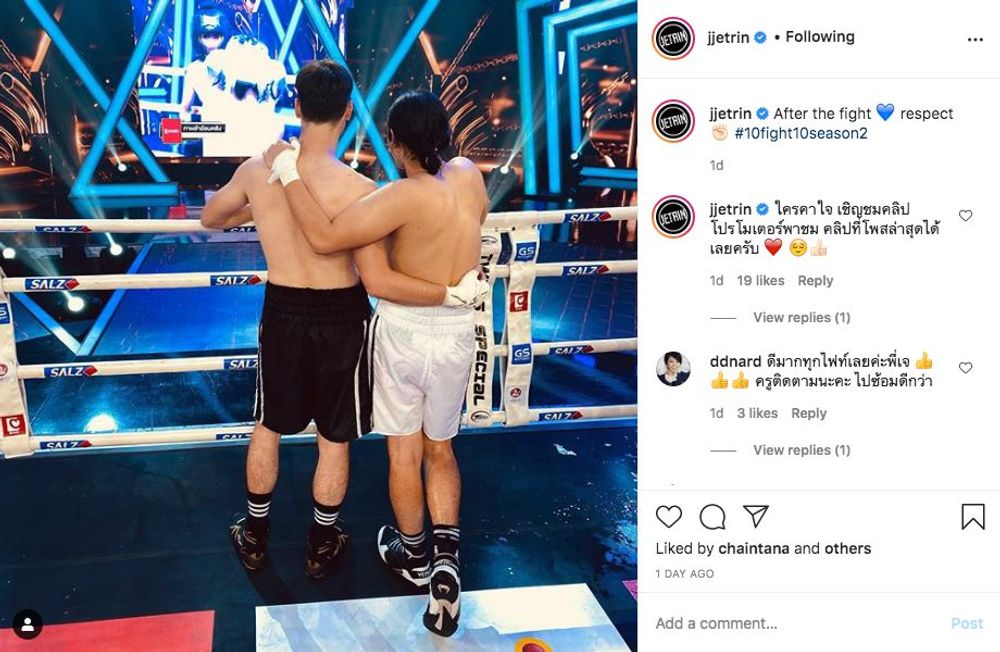This screenshot has height=652, width=1000.
Task: Reply to jjetrin's comment
Action: [815, 281]
